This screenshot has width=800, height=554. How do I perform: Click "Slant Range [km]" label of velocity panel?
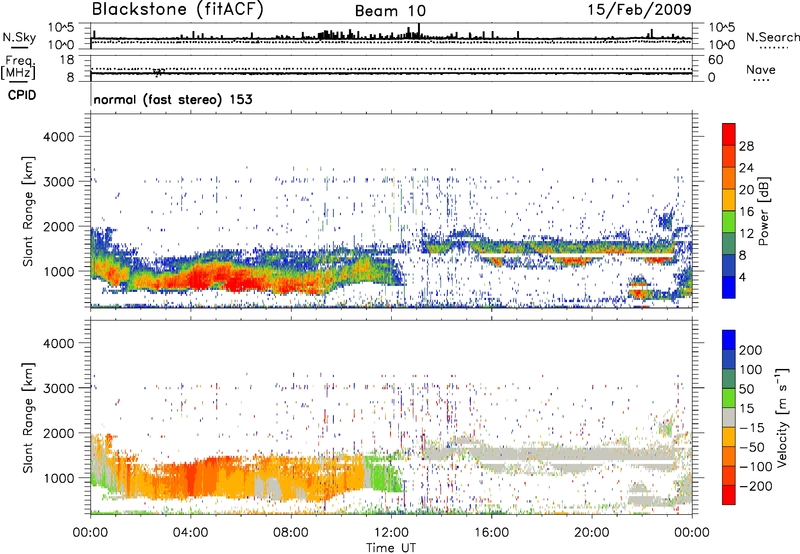[x=28, y=418]
